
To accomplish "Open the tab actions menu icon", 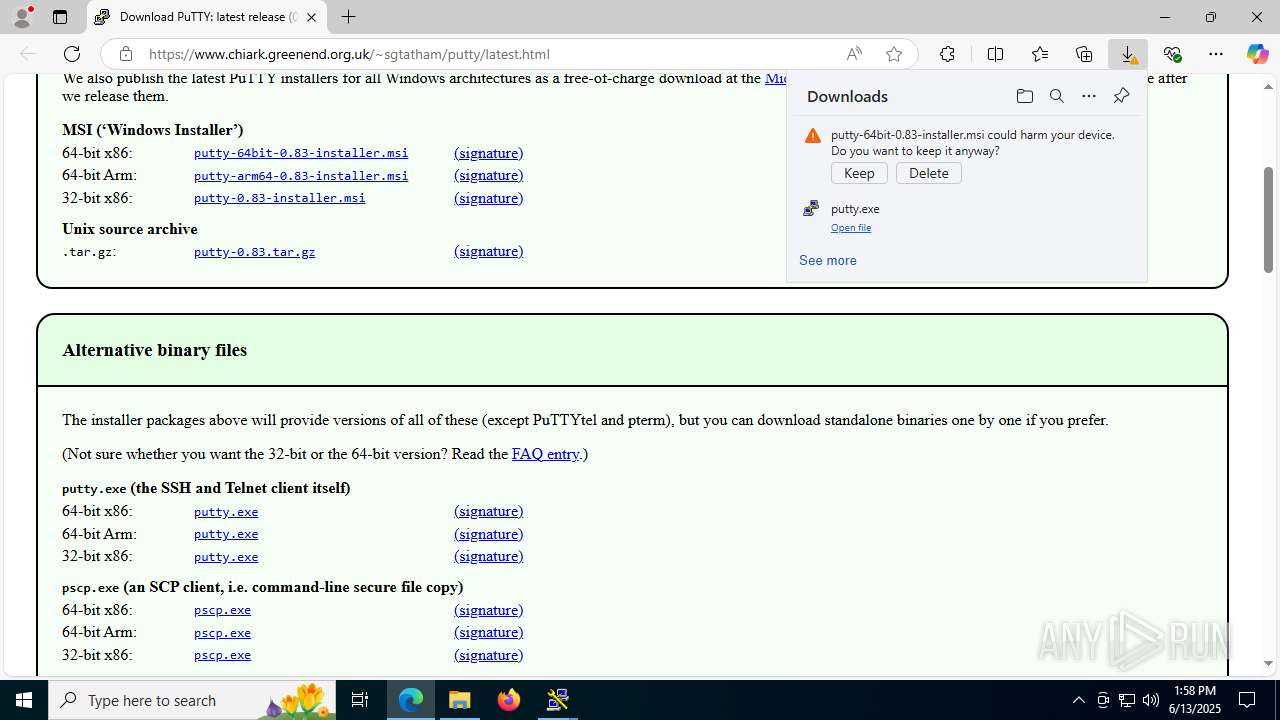I will point(60,17).
